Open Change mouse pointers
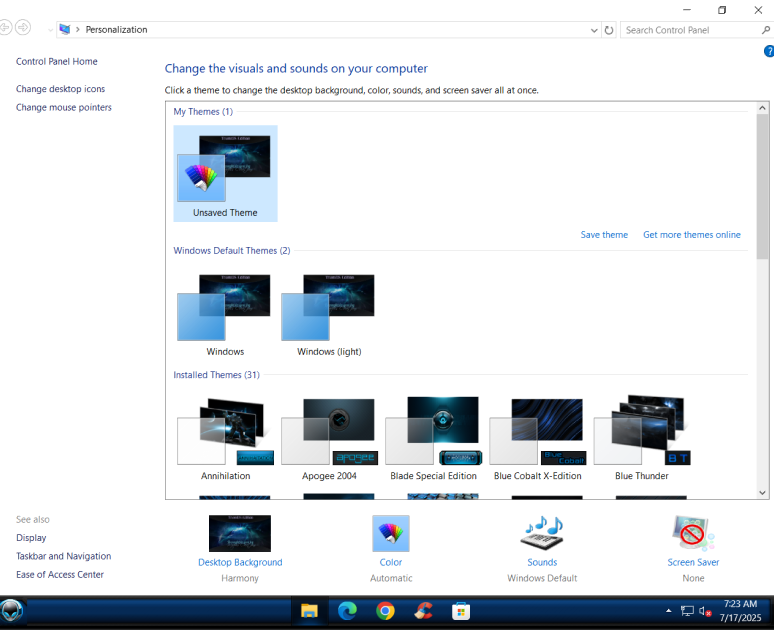This screenshot has height=630, width=774. (x=64, y=107)
